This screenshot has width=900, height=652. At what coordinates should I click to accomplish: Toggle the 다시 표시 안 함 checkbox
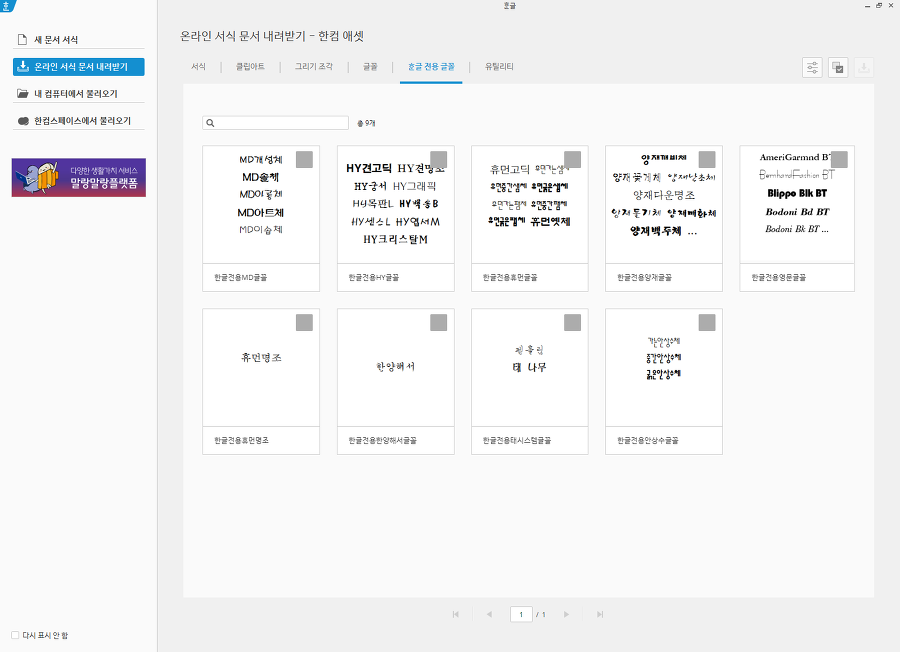click(x=15, y=635)
